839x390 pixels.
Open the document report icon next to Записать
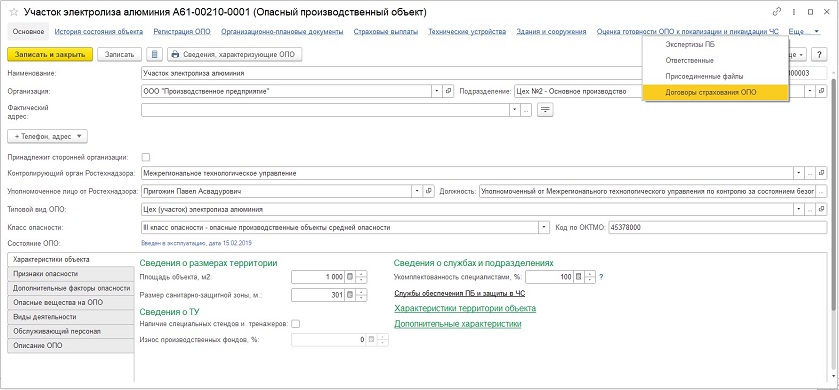click(x=155, y=54)
